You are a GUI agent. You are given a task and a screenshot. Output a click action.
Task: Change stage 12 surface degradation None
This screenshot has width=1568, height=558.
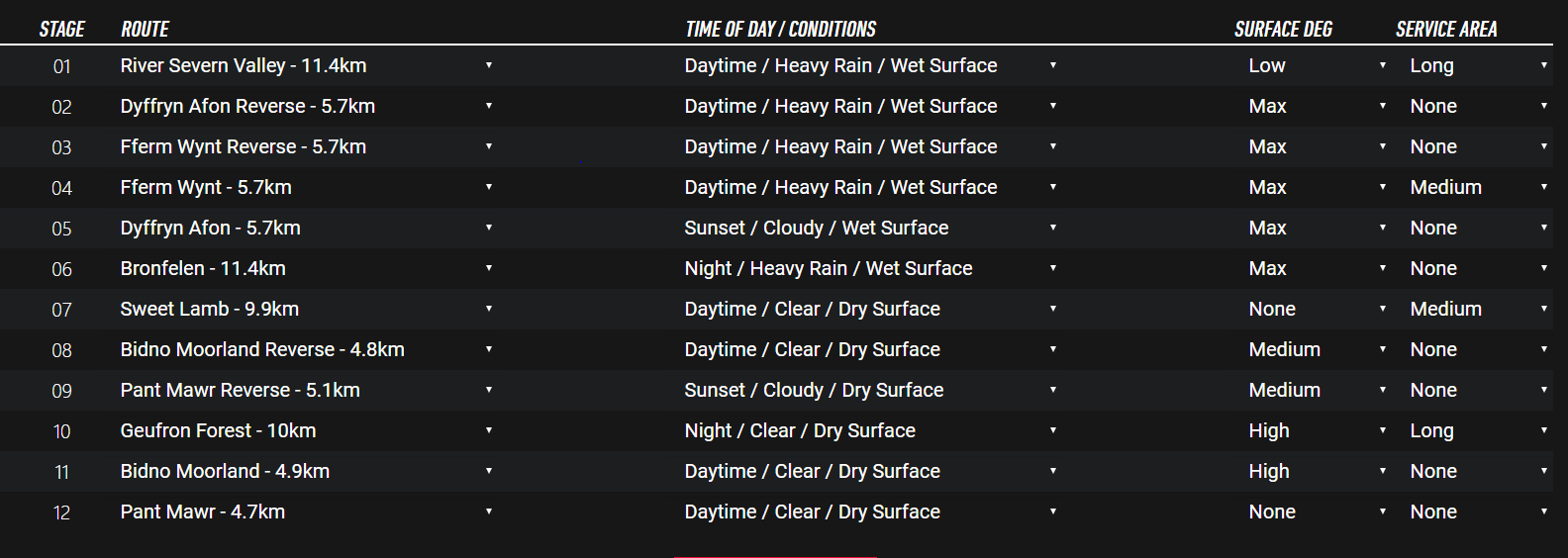pyautogui.click(x=1318, y=511)
